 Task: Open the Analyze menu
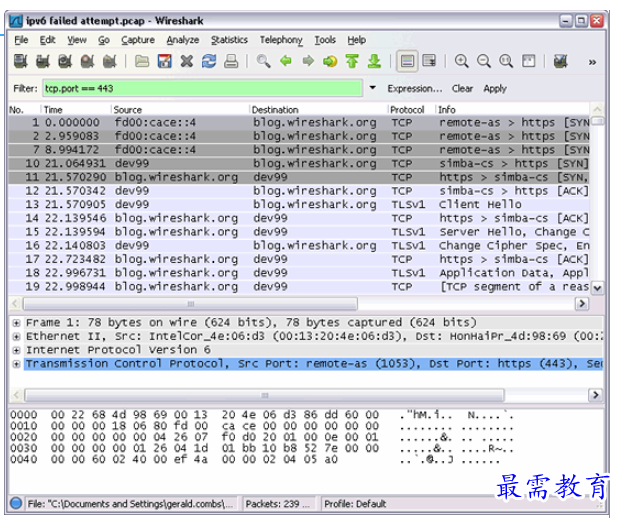click(183, 40)
